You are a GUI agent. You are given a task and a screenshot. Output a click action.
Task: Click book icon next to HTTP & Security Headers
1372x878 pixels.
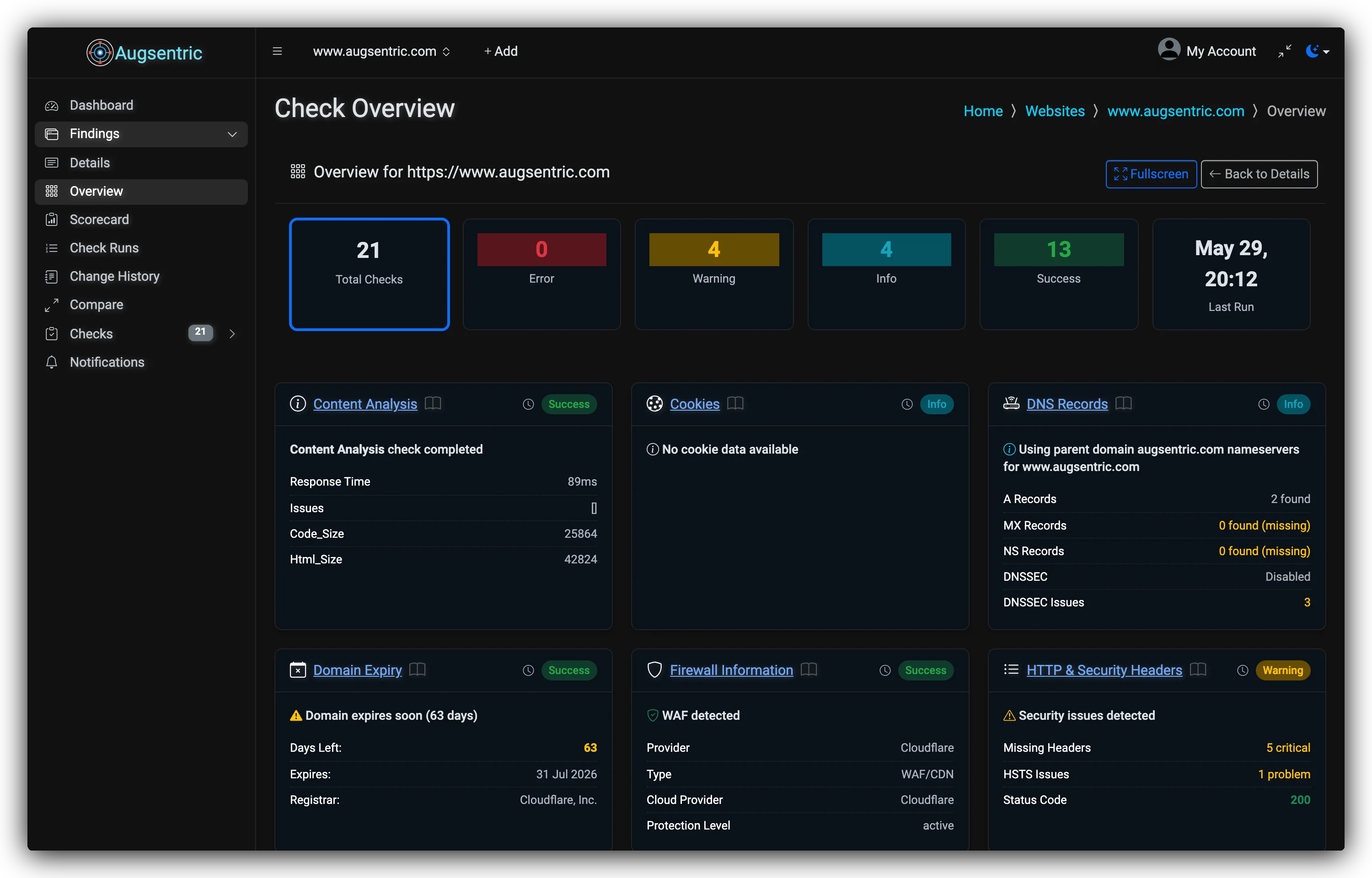point(1198,670)
